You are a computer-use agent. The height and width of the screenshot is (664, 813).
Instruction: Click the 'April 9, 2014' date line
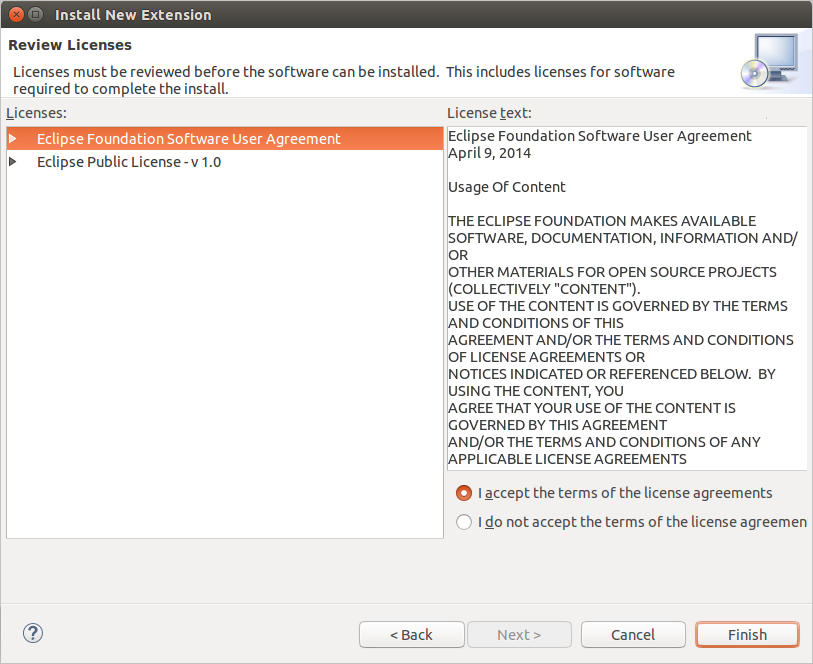489,153
